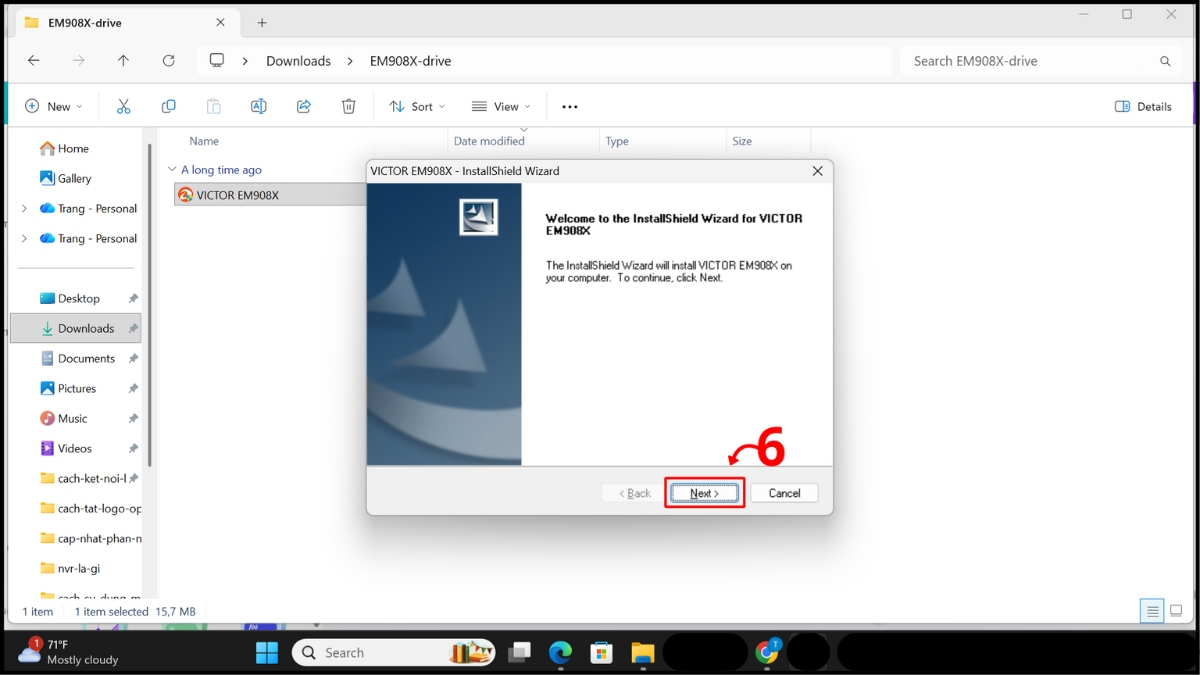Screen dimensions: 1200x675
Task: Click the This PC monitor icon
Action: [x=217, y=61]
